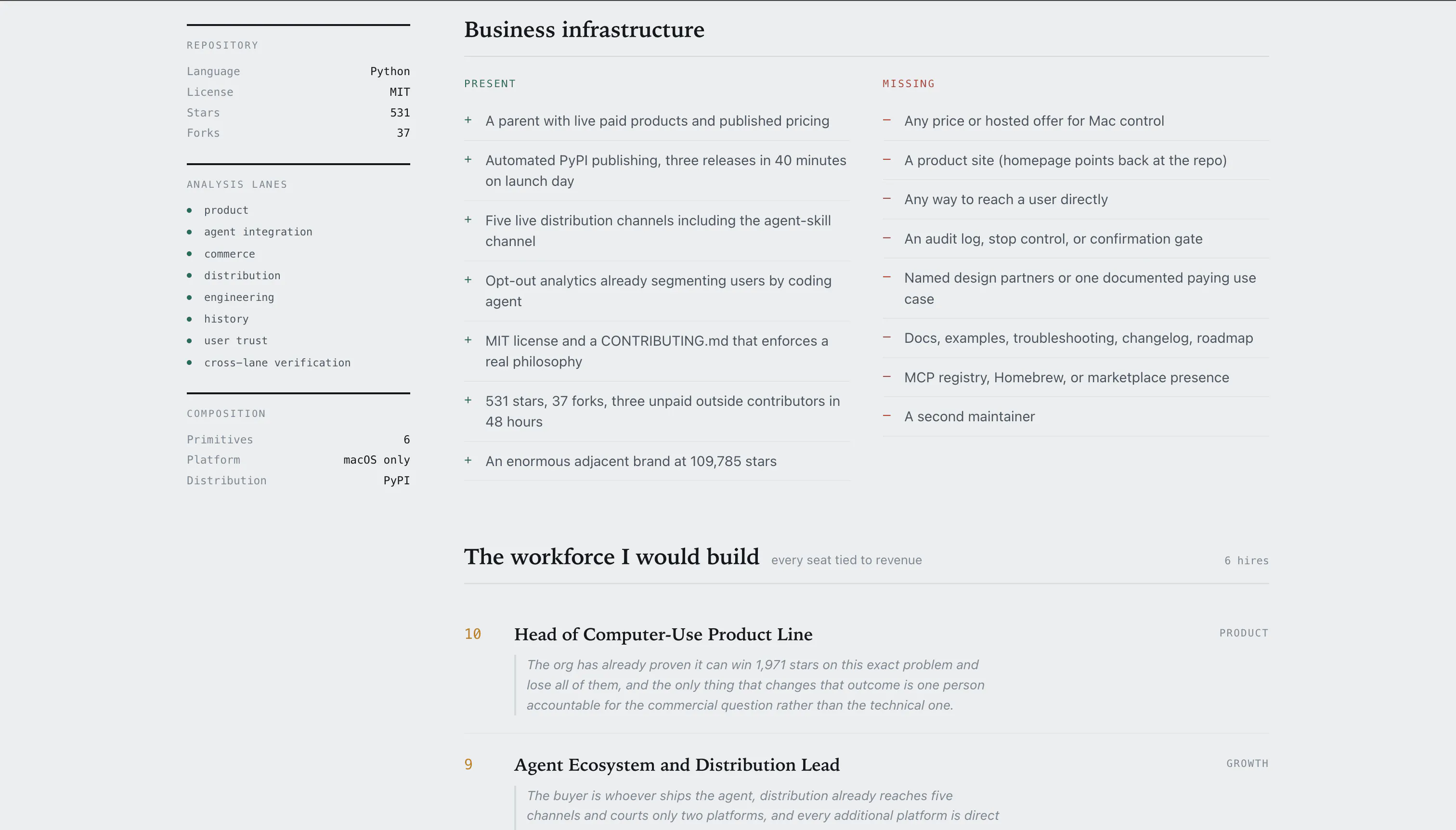Viewport: 1456px width, 830px height.
Task: Click minus icon next to MCP registry item
Action: [886, 376]
